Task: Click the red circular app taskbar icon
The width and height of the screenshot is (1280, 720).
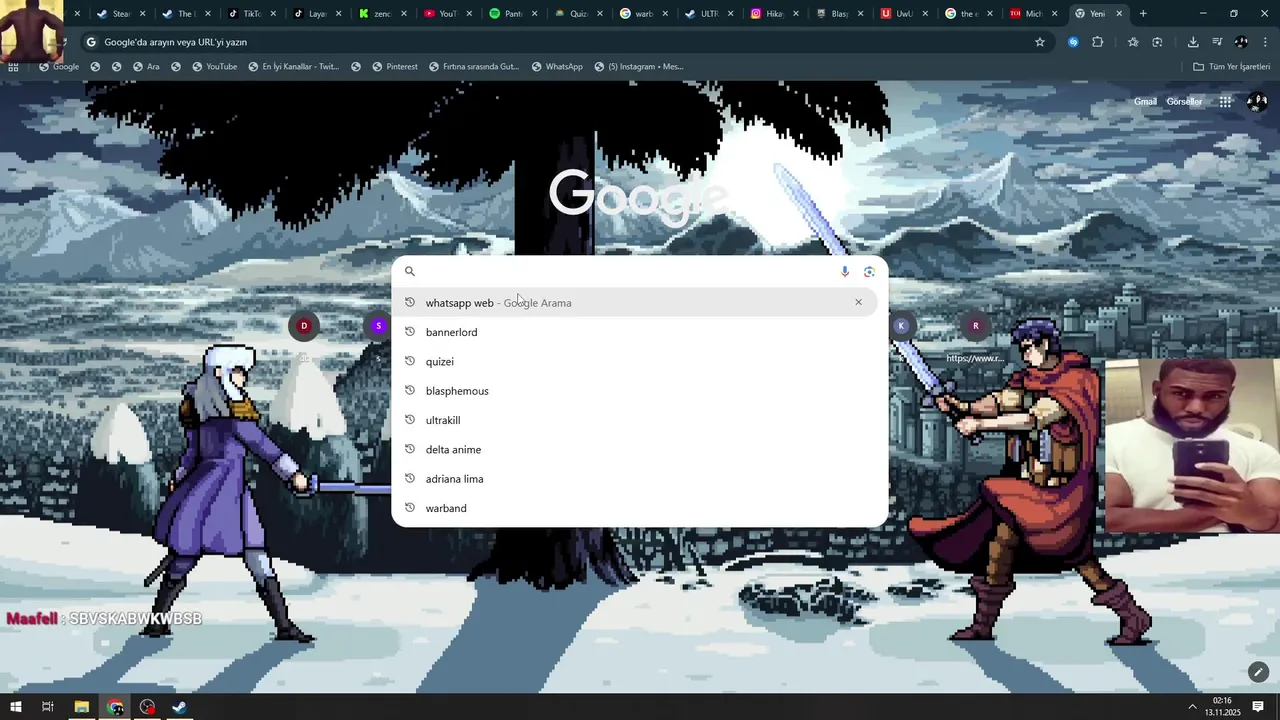Action: [x=148, y=707]
